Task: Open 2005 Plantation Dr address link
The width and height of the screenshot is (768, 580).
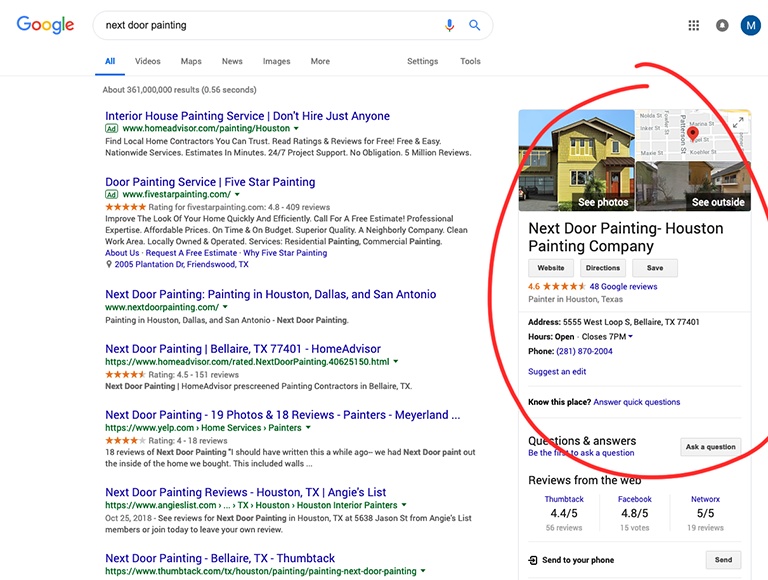Action: 182,265
